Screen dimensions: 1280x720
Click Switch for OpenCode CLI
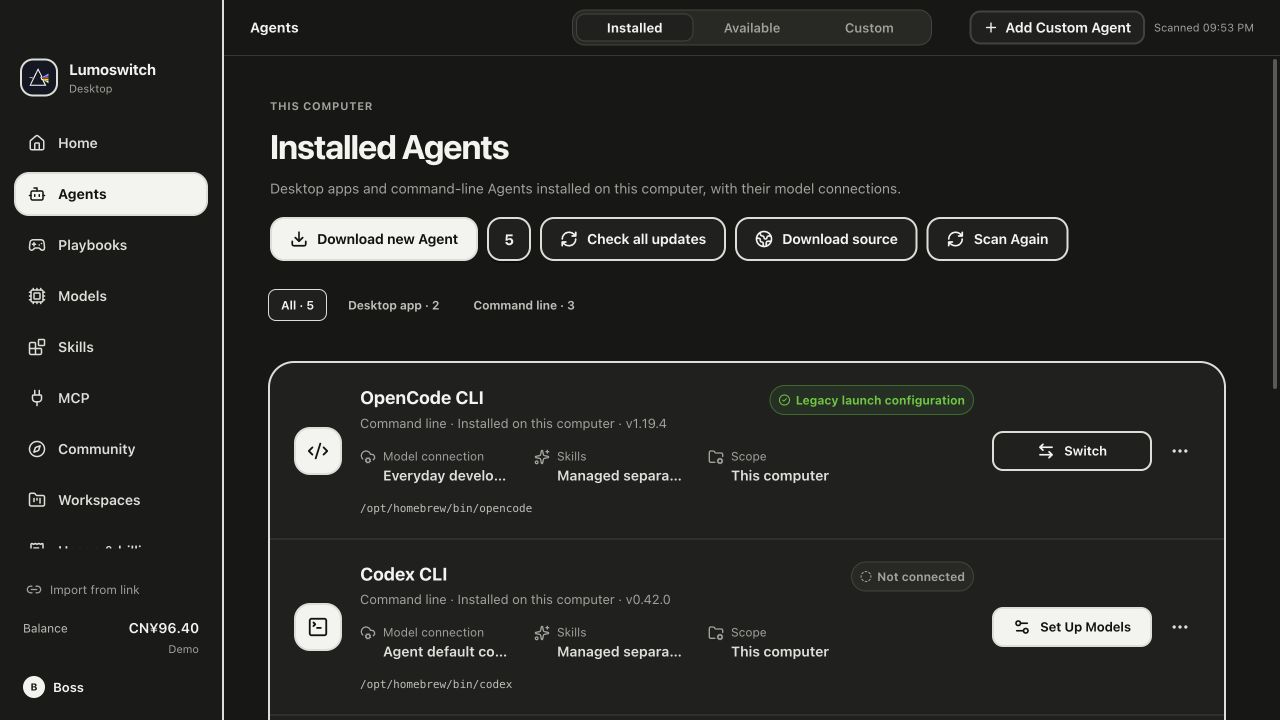point(1072,451)
